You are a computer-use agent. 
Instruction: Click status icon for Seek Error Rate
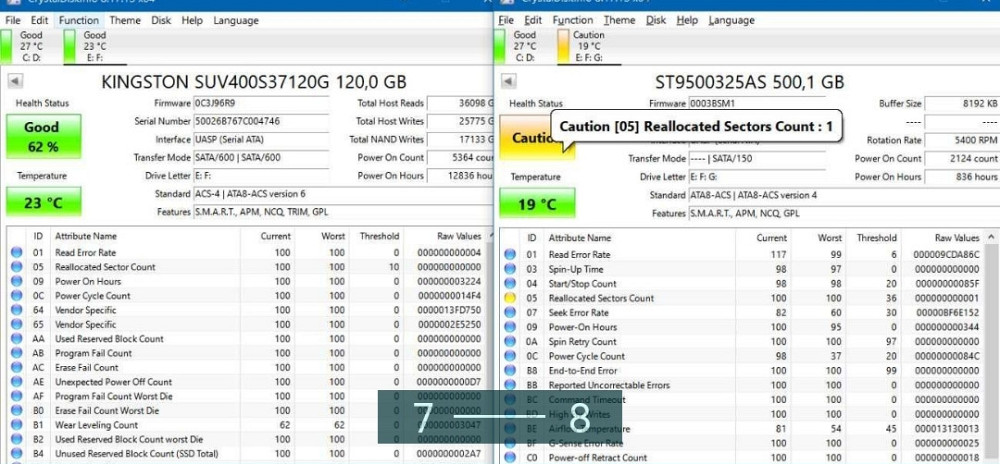point(510,312)
